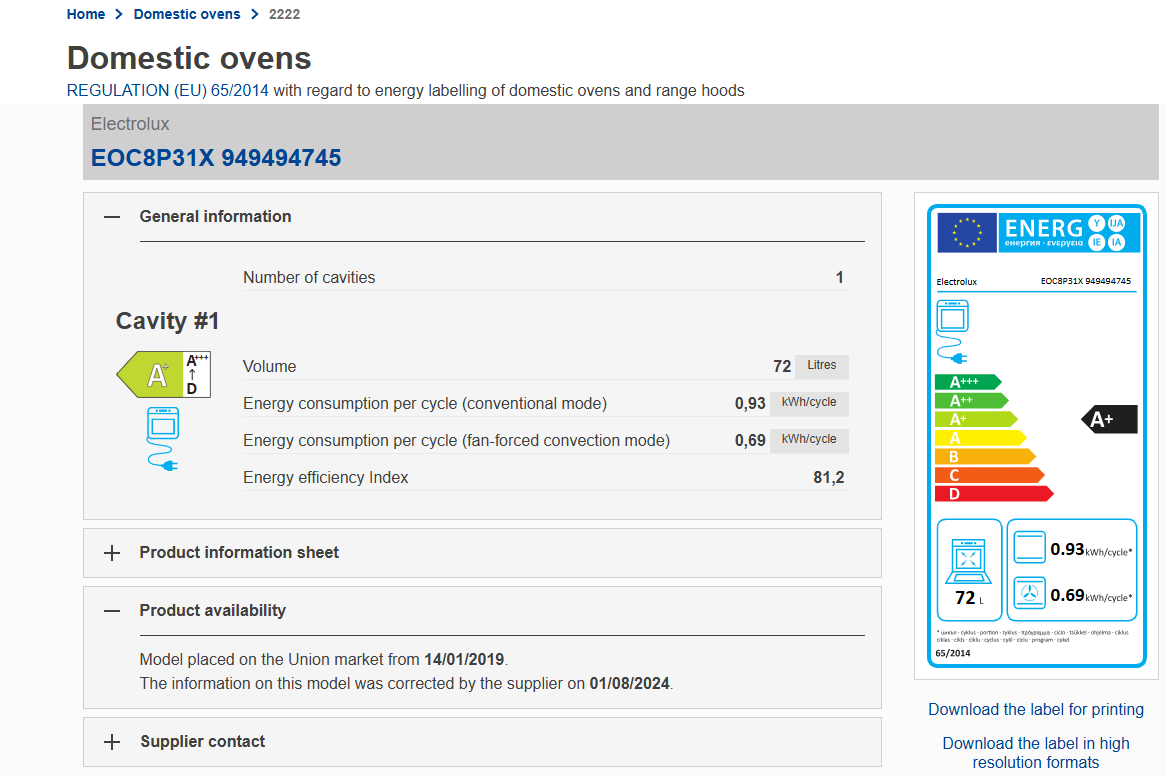The image size is (1166, 776).
Task: Click the green A+++ bar on label
Action: point(966,382)
